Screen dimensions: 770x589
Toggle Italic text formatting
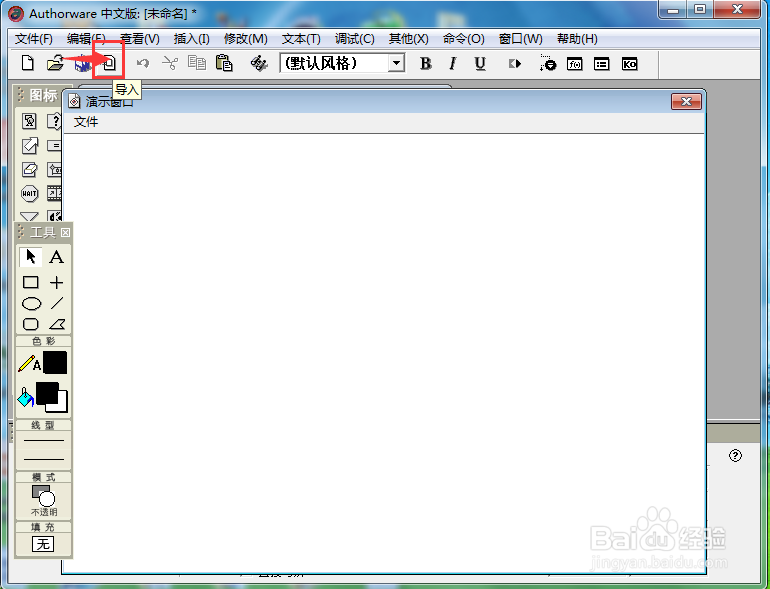coord(453,63)
